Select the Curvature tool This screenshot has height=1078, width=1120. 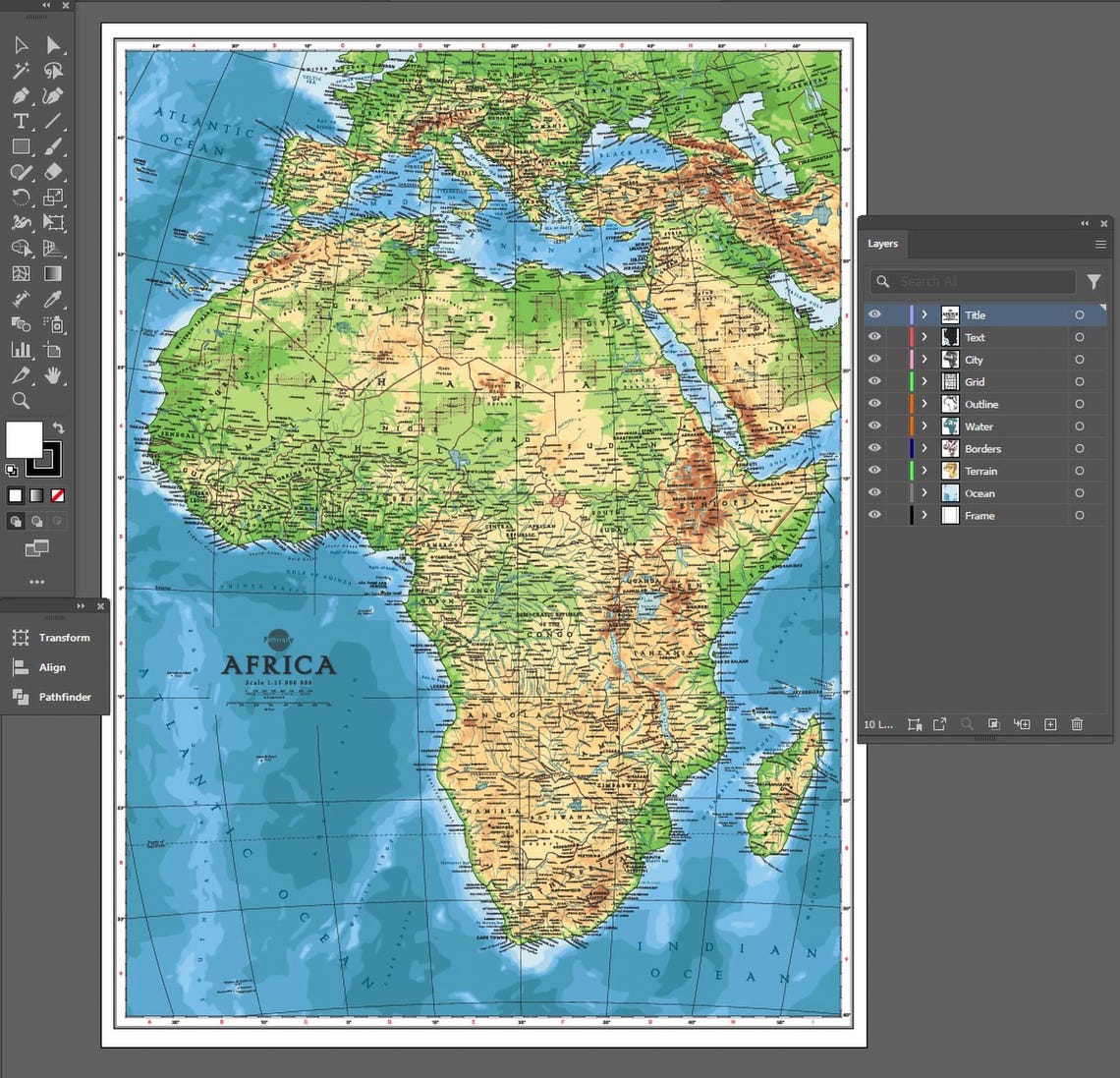point(53,95)
